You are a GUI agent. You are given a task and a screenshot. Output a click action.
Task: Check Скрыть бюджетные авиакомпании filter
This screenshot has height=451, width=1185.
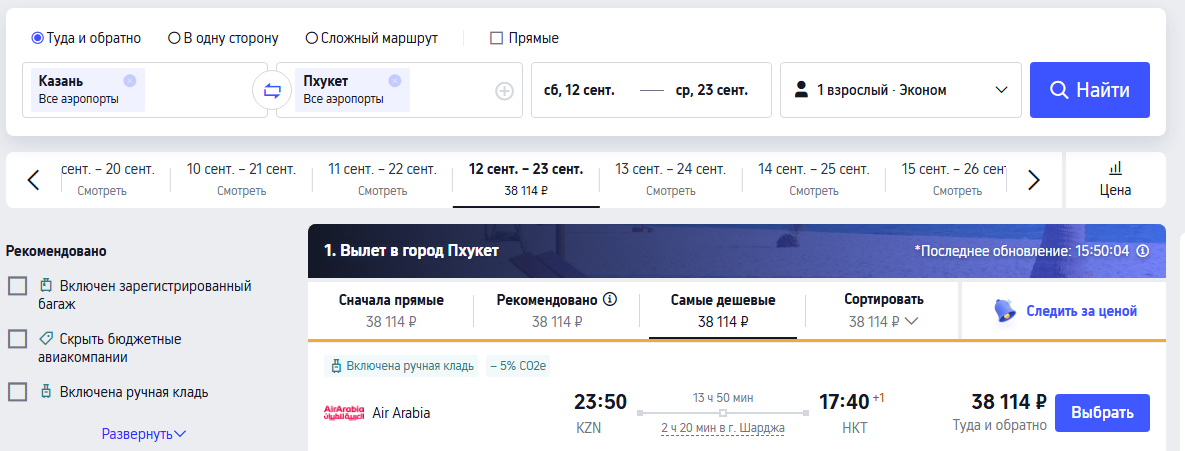click(x=18, y=339)
